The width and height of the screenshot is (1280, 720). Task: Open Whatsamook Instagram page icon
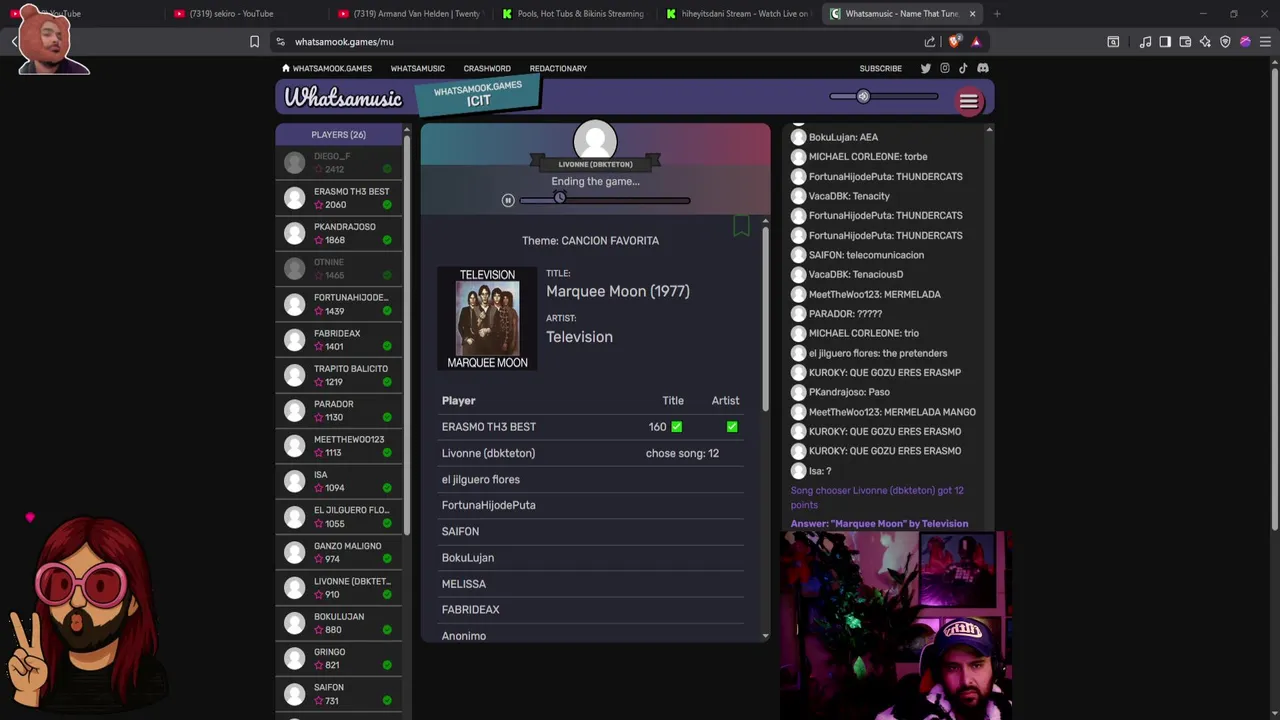(944, 68)
